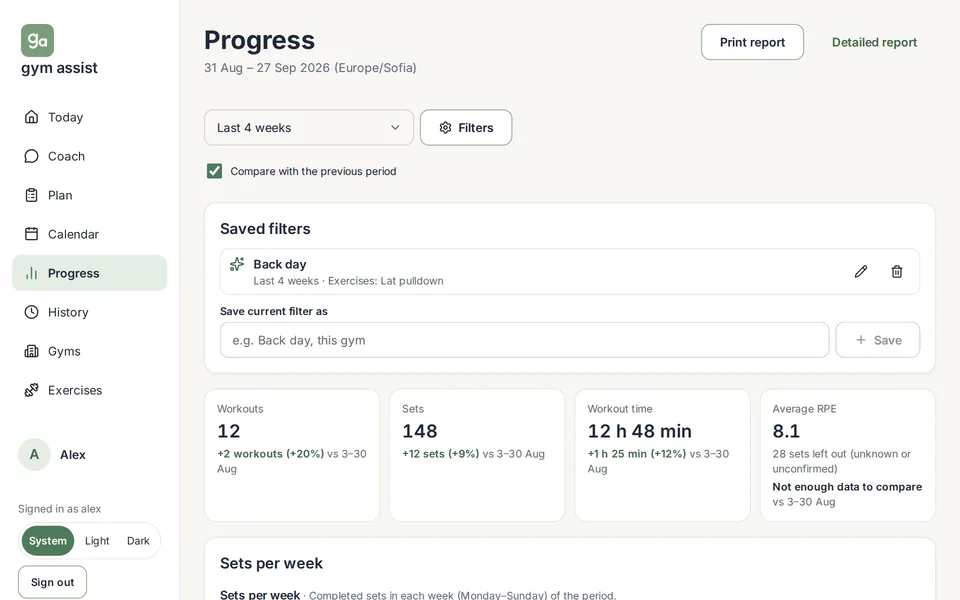Click the Signed in as alex text
Screen dimensions: 960x600
pos(59,509)
